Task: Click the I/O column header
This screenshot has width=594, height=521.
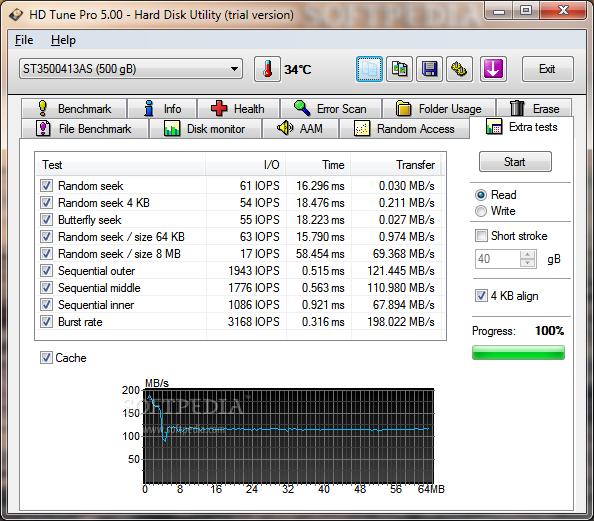Action: pos(245,165)
